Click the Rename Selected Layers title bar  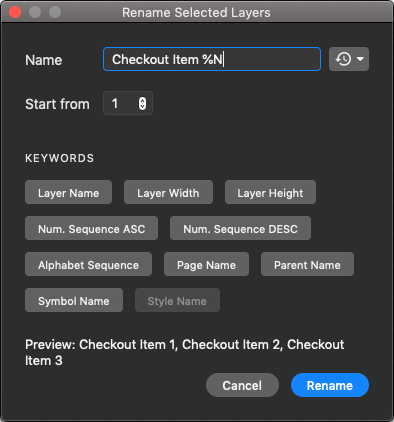pyautogui.click(x=196, y=12)
